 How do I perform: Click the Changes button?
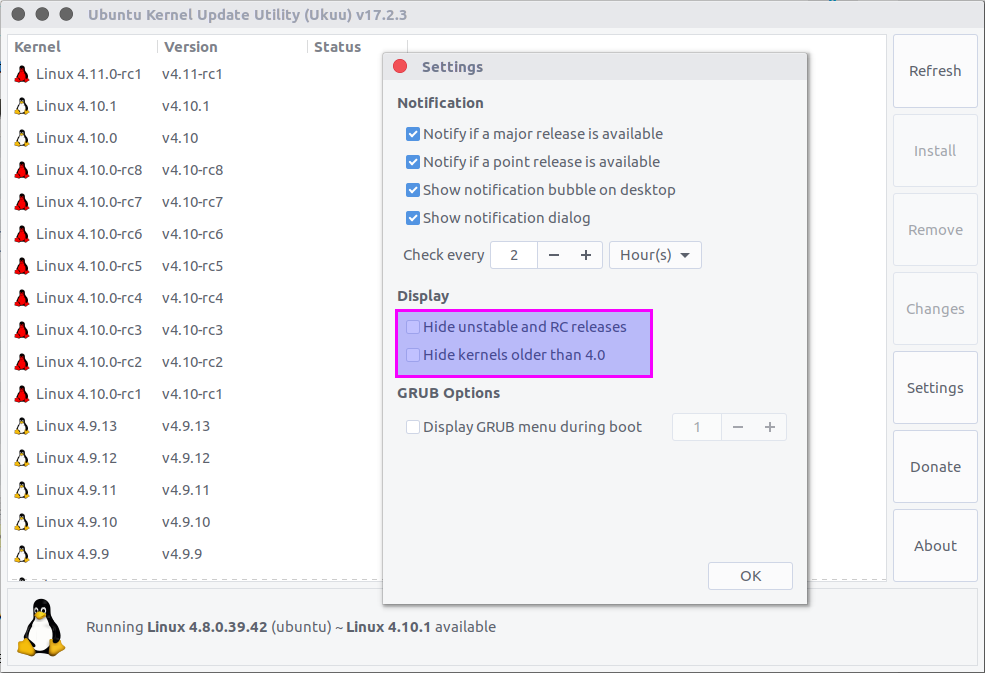coord(935,309)
